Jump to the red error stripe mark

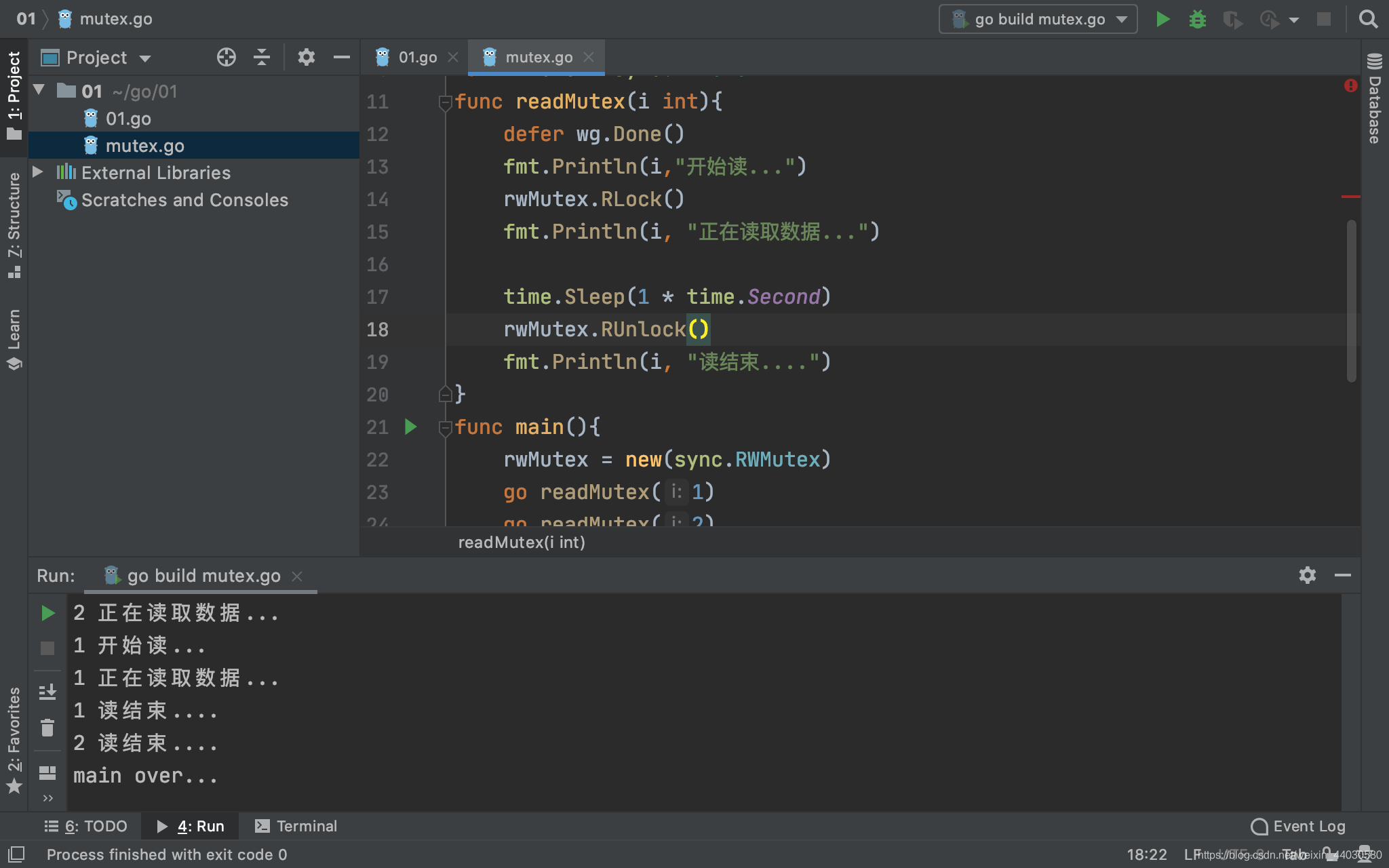pyautogui.click(x=1350, y=197)
